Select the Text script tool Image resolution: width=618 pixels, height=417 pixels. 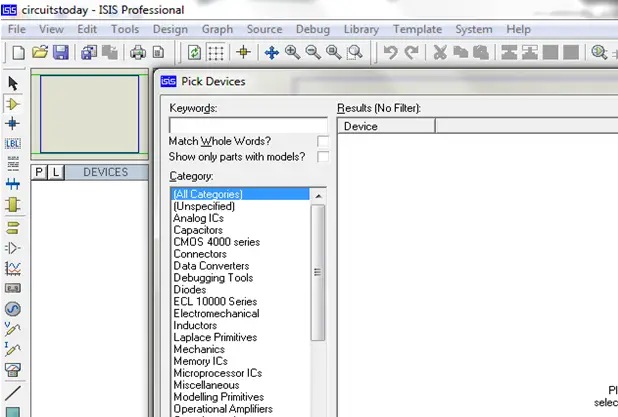tap(13, 164)
